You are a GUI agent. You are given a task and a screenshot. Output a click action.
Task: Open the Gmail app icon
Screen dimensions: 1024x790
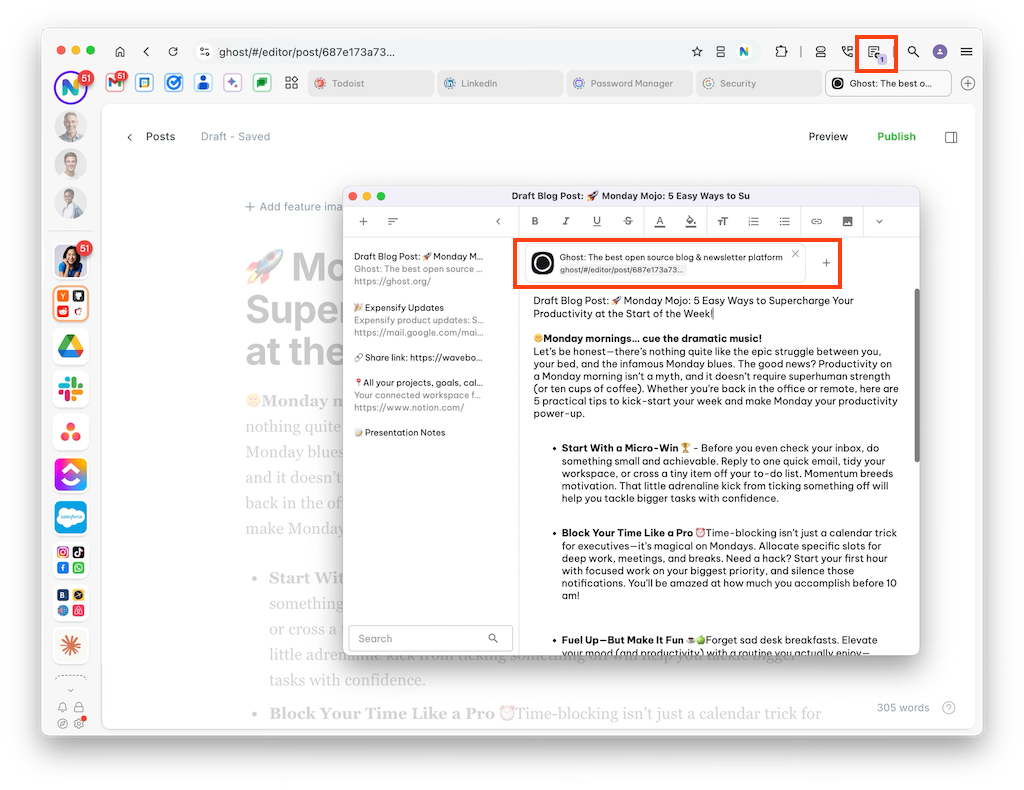[x=116, y=82]
